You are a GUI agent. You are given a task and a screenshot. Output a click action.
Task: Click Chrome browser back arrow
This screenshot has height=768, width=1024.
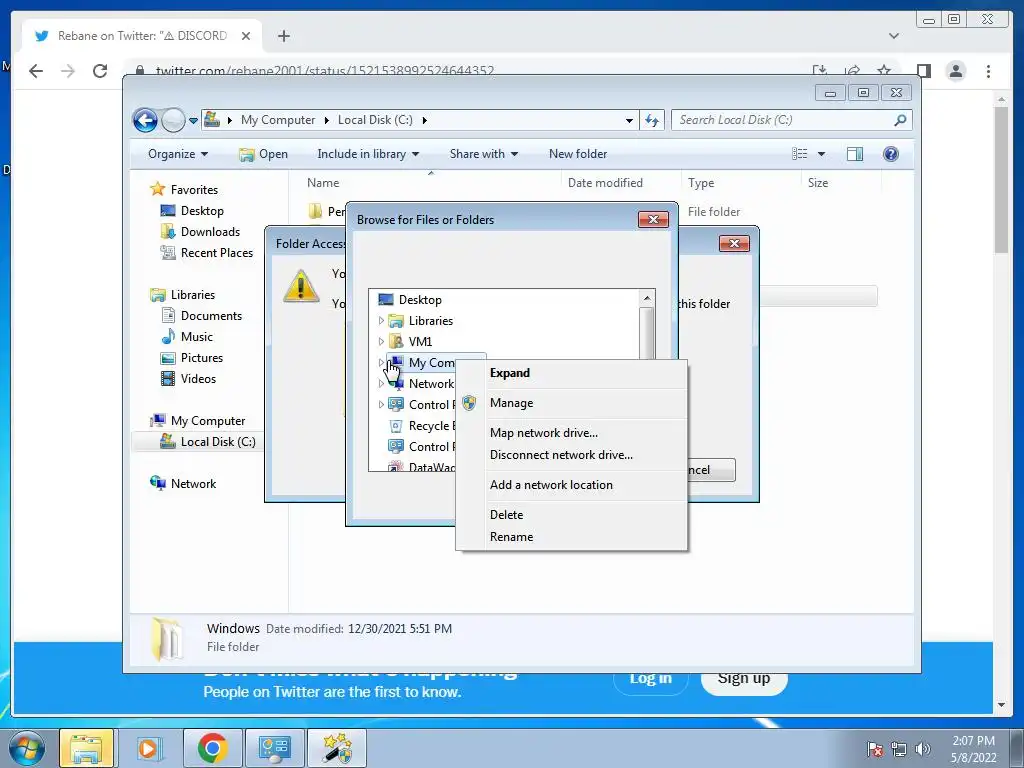click(x=36, y=71)
